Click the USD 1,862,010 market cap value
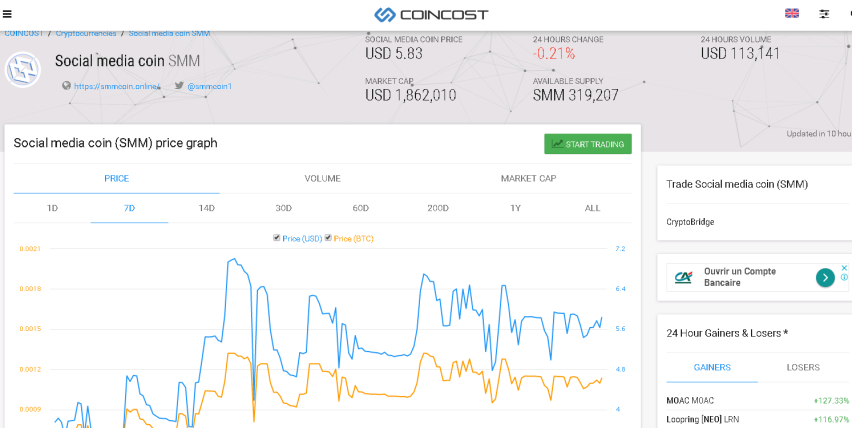 [411, 96]
